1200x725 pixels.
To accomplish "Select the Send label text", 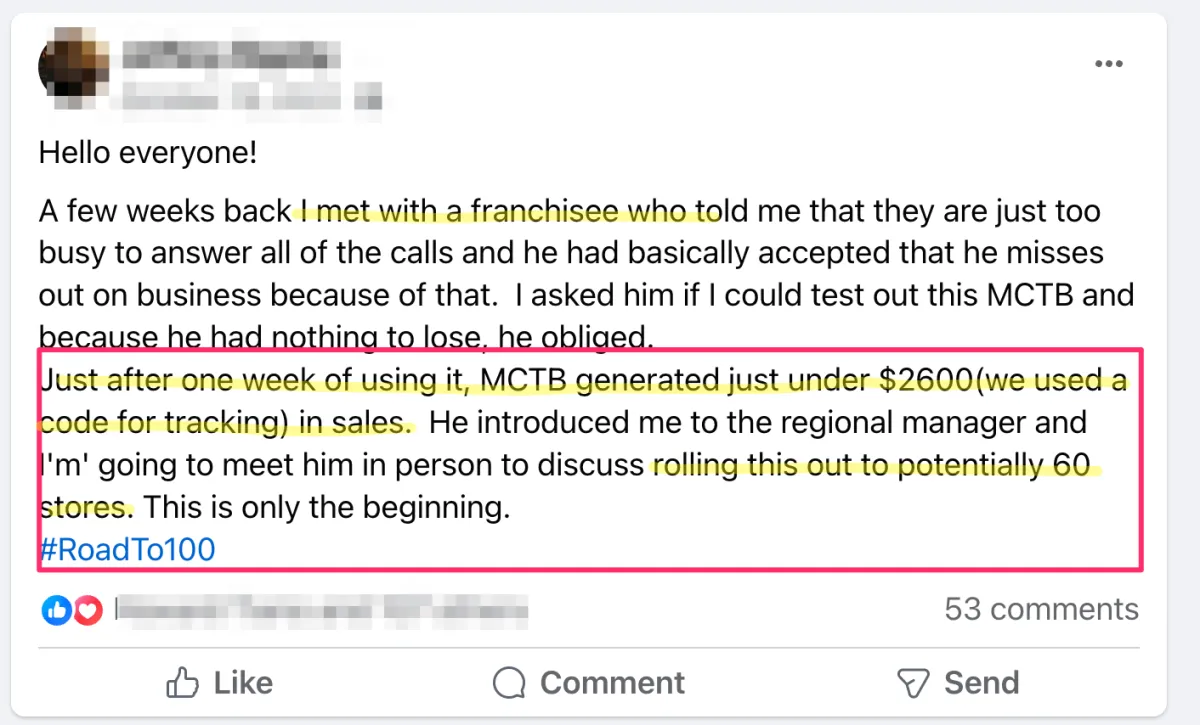I will (982, 683).
